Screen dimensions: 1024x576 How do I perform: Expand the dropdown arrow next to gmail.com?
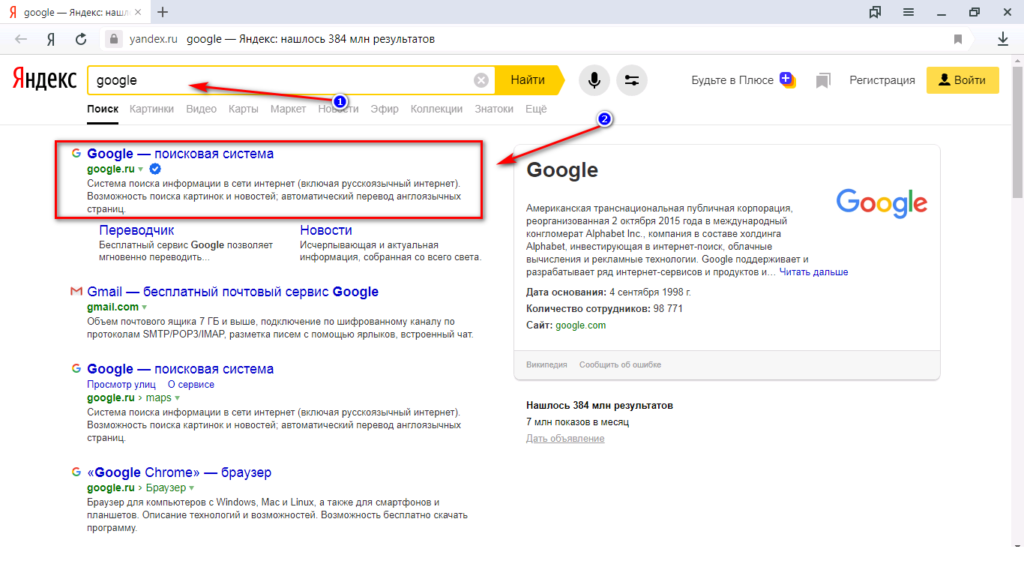pos(144,308)
